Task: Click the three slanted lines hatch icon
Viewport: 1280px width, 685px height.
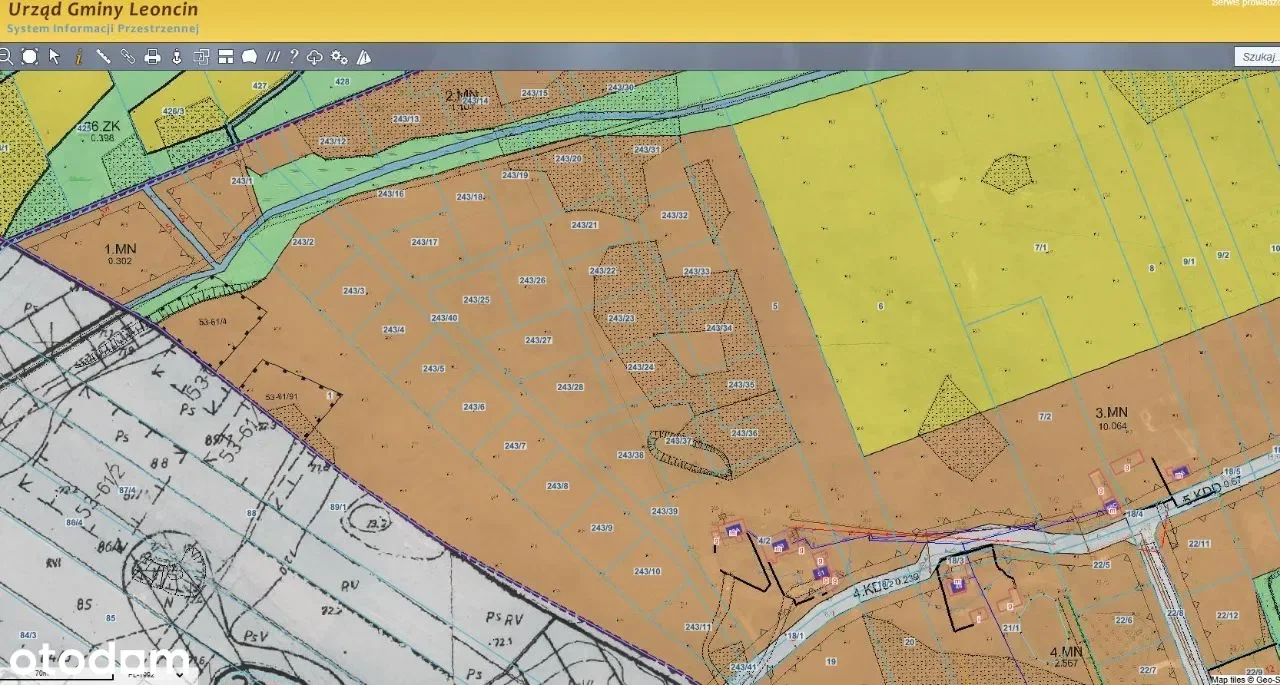Action: 273,57
